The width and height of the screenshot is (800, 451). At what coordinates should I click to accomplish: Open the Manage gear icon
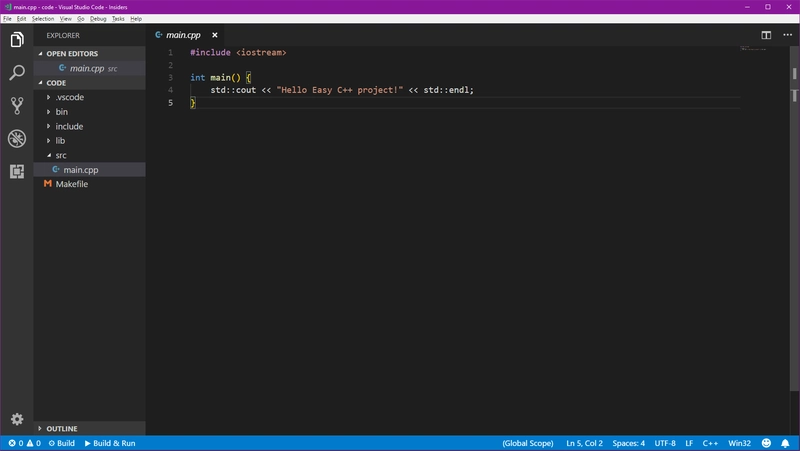pos(16,419)
